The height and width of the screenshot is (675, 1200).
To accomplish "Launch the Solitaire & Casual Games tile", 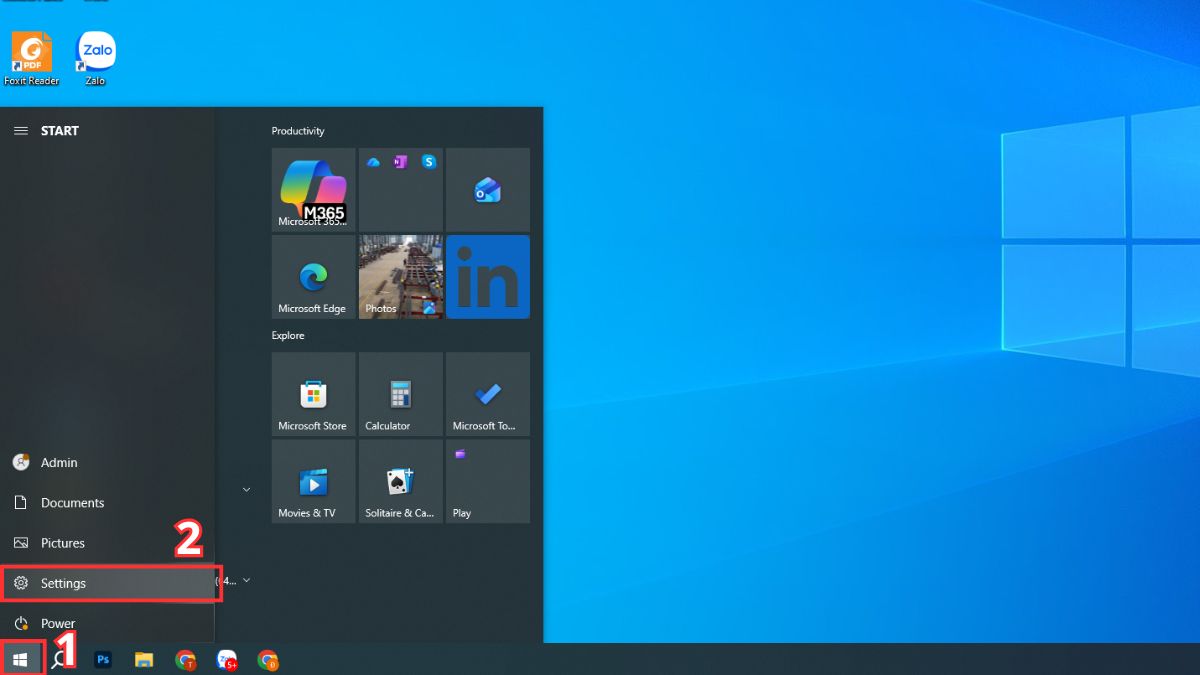I will pyautogui.click(x=401, y=481).
